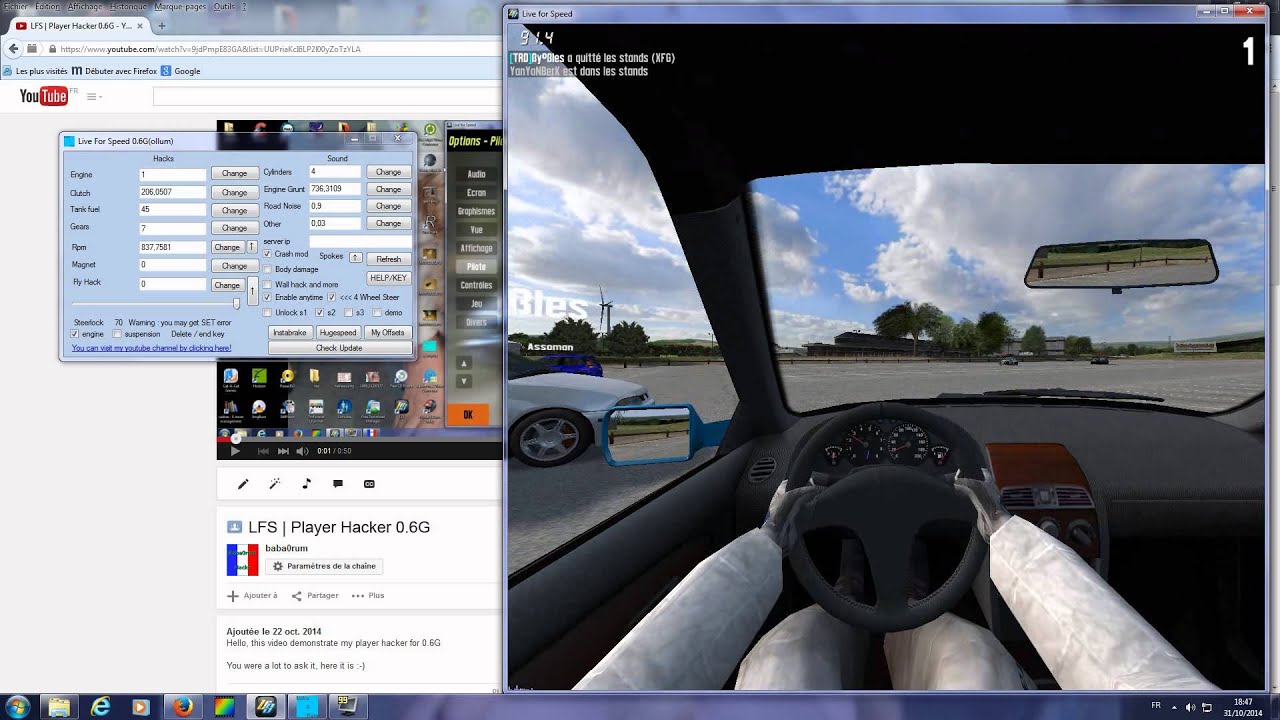Open the Les plus visités bookmark
The image size is (1280, 720).
(37, 71)
